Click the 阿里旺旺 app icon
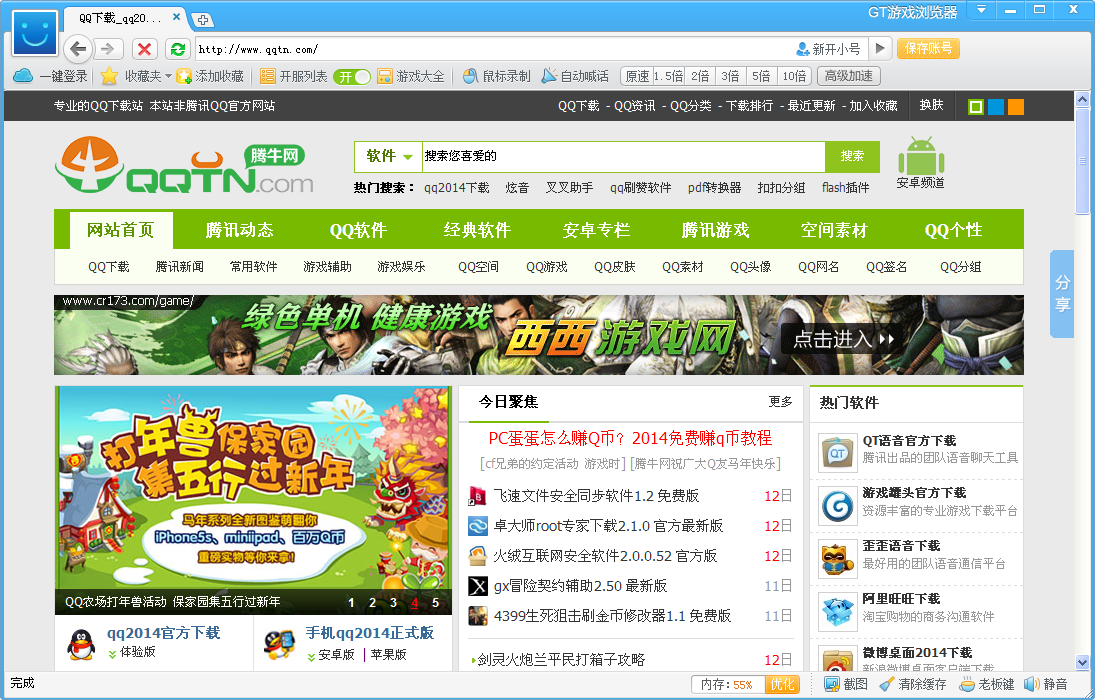Image resolution: width=1095 pixels, height=700 pixels. pyautogui.click(x=837, y=611)
